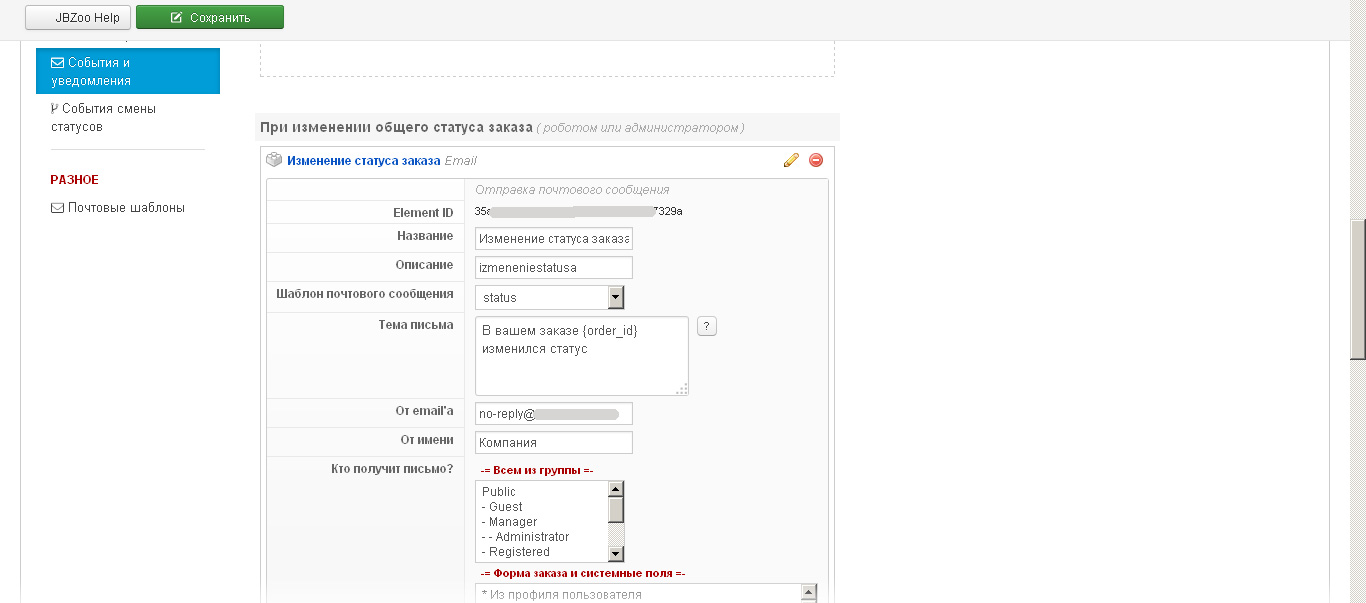Screen dimensions: 1366x603
Task: Click the Изменение статуса заказа title link
Action: [x=363, y=160]
